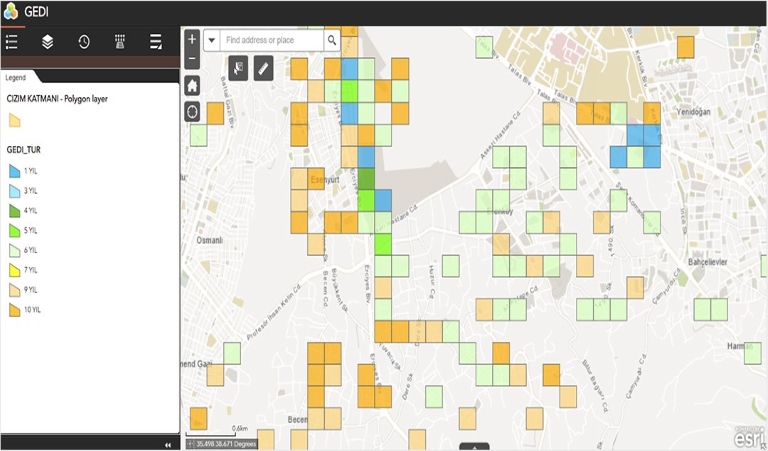The height and width of the screenshot is (451, 768).
Task: Click the Osmanlı neighborhood label
Action: tap(210, 240)
